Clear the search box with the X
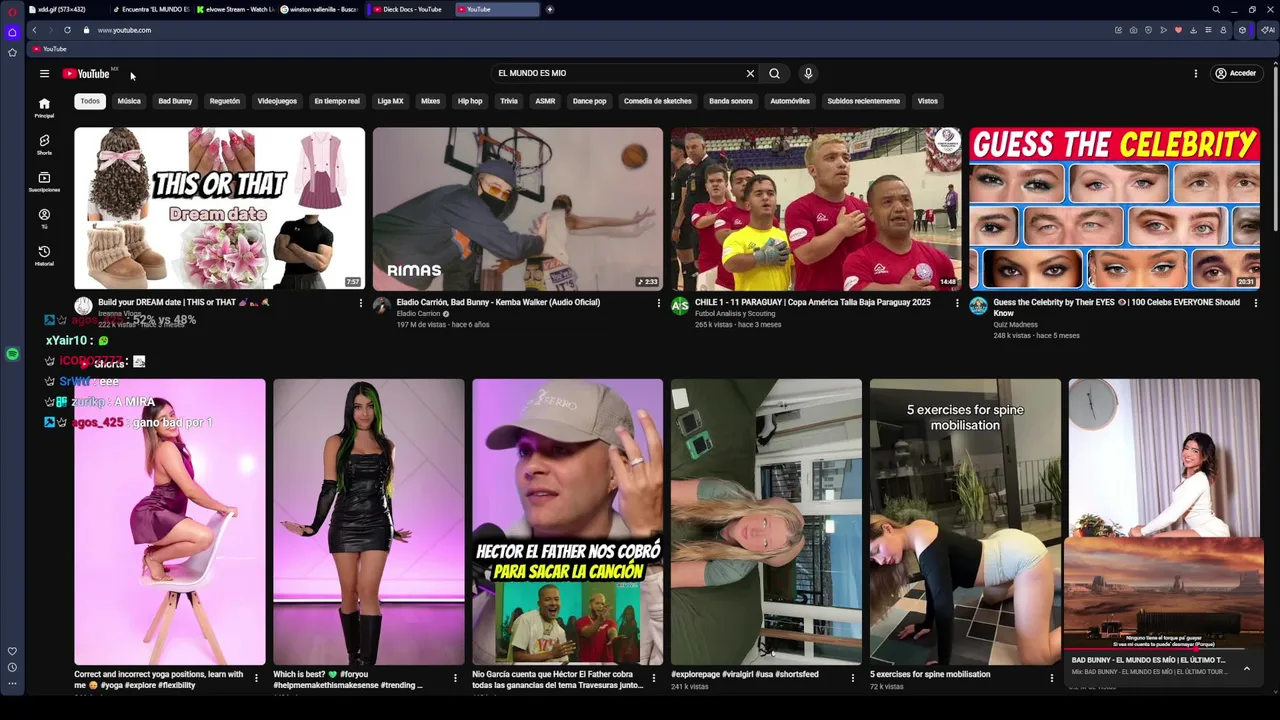Viewport: 1280px width, 720px height. click(x=750, y=73)
